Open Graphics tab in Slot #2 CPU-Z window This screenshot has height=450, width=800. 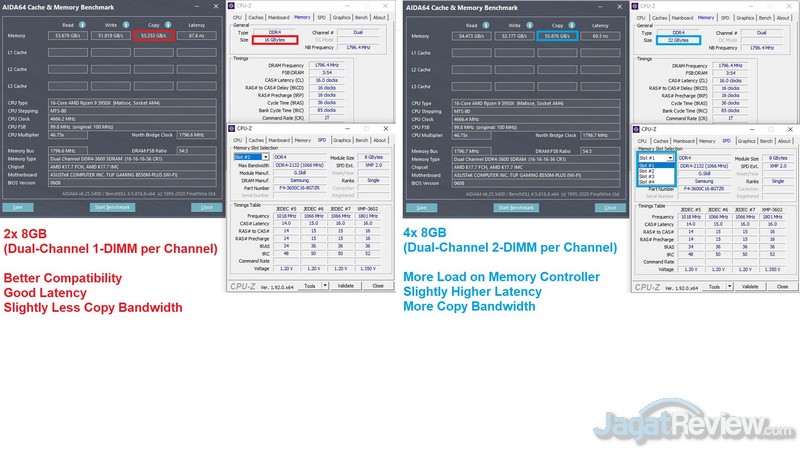(342, 140)
